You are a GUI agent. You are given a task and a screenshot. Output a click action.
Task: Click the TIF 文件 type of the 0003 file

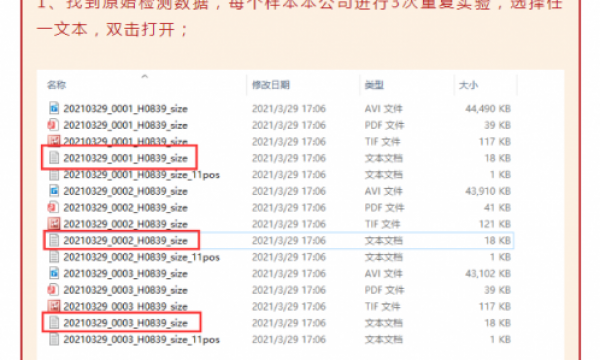click(x=382, y=306)
